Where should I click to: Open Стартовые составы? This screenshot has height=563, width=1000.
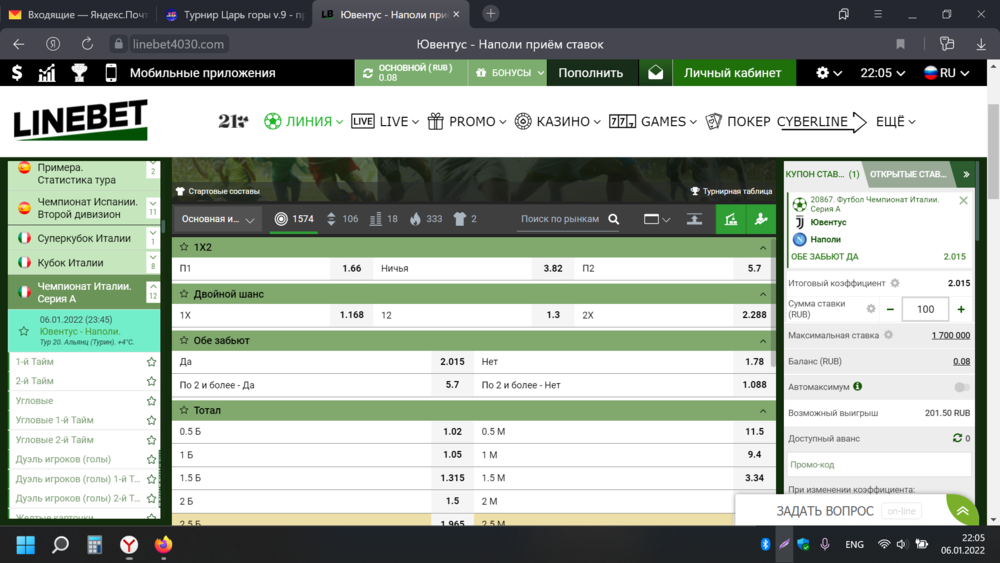(x=217, y=191)
